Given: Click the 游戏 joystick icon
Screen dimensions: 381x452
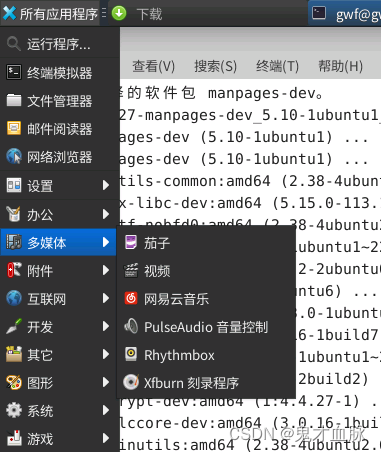Looking at the screenshot, I should pos(14,438).
